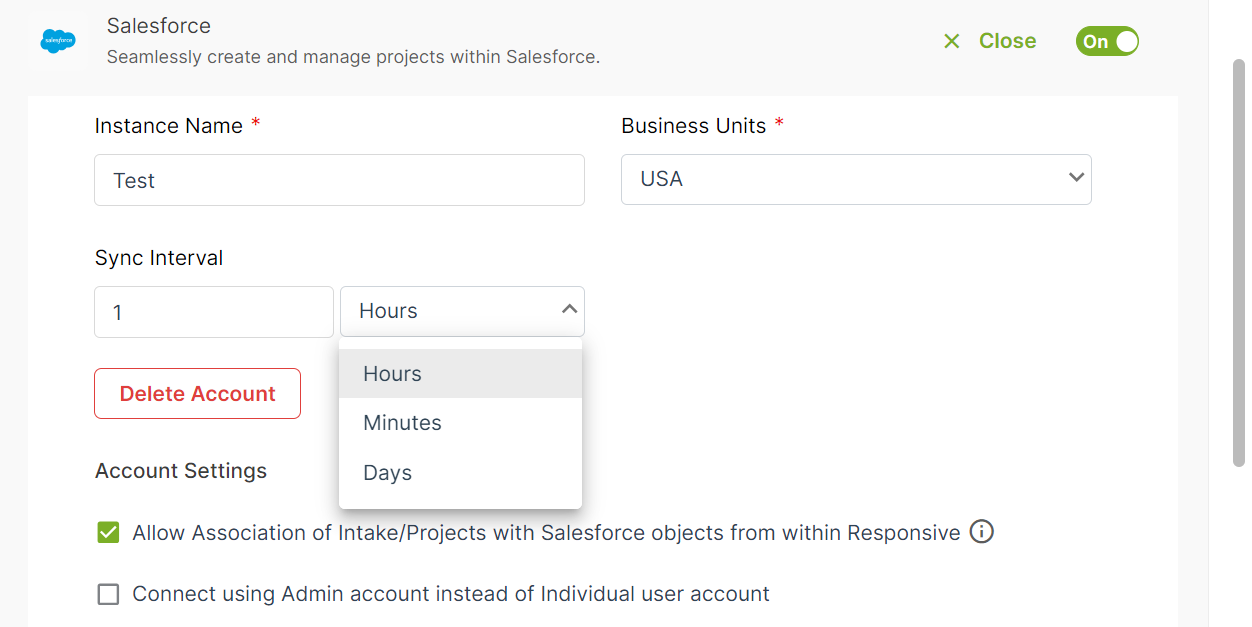Click 'Seamlessly create and manage projects' description
The width and height of the screenshot is (1252, 627).
[354, 57]
